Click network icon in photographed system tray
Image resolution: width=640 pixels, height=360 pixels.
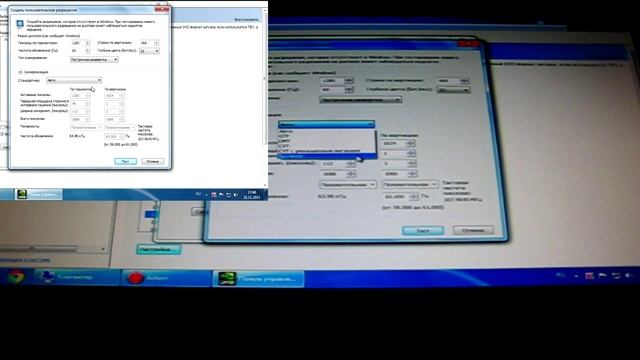point(616,276)
